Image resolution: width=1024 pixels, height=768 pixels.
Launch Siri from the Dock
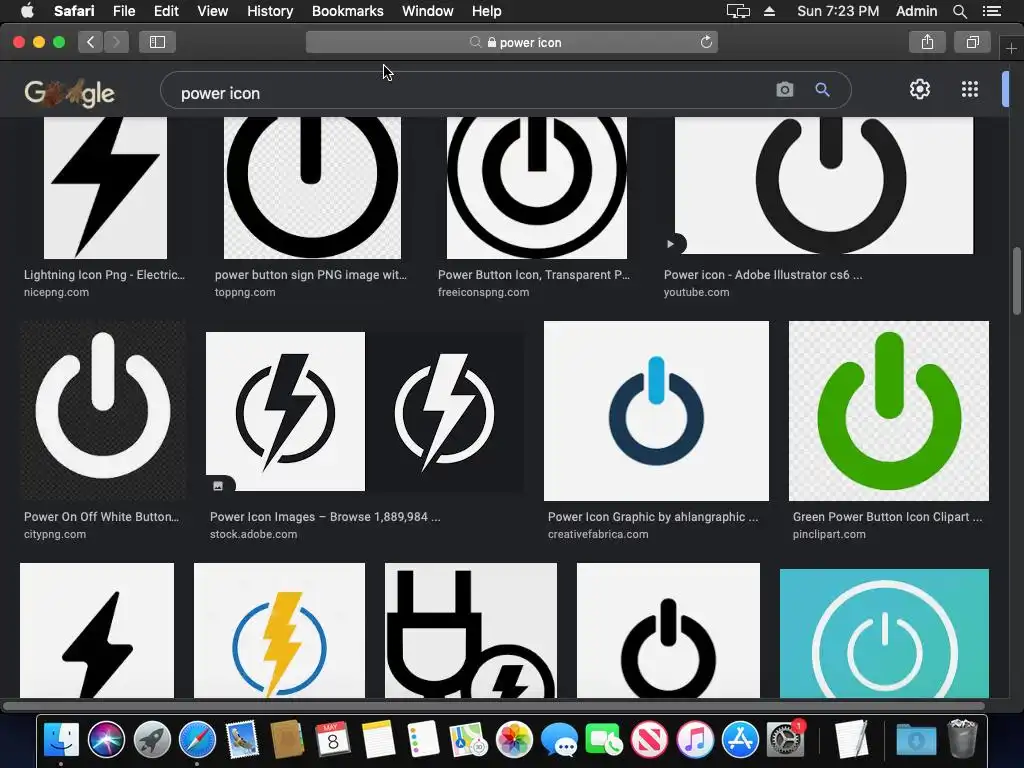click(106, 740)
